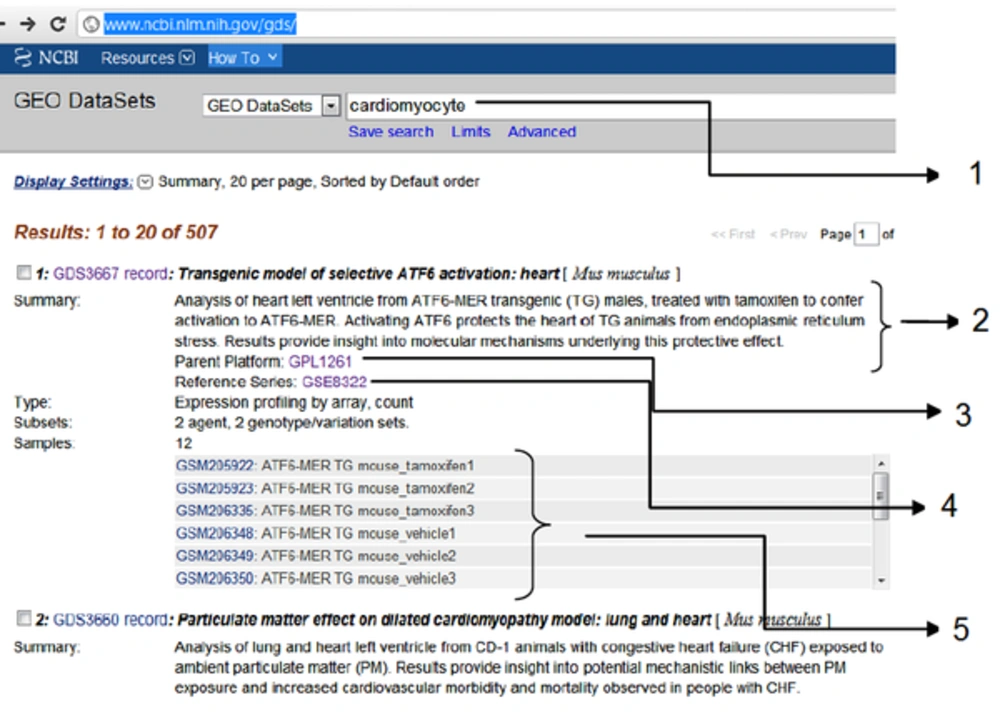Screen dimensions: 1000x720
Task: Open sample GSM205922 link
Action: point(216,466)
